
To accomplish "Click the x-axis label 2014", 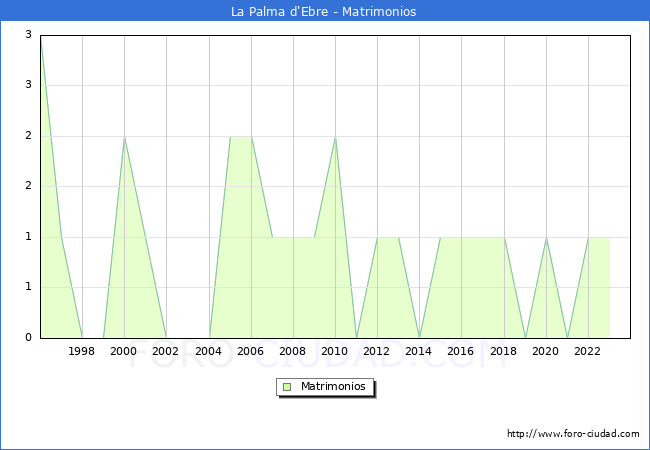I will 419,351.
